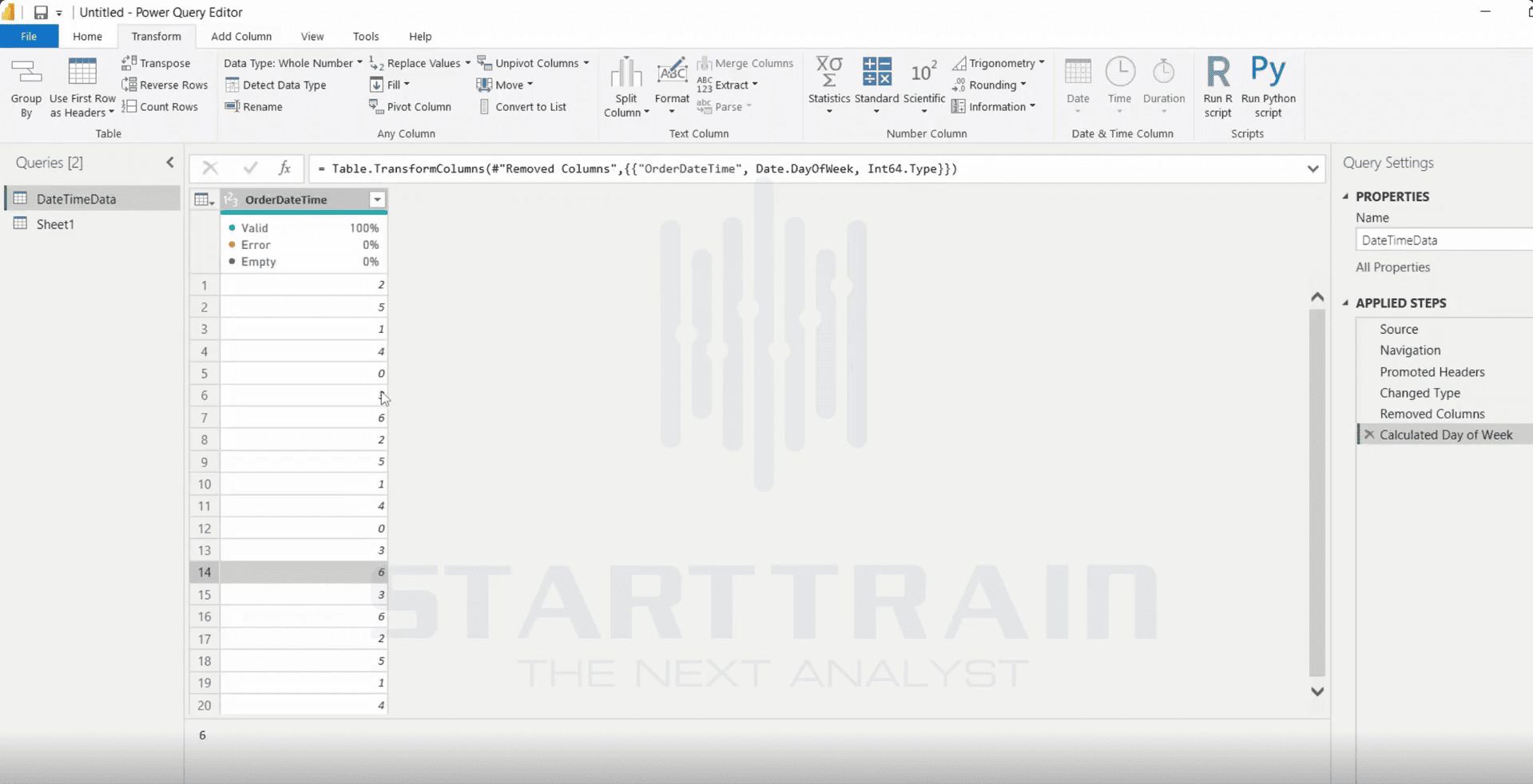Switch to the View tab
The width and height of the screenshot is (1533, 784).
pos(312,36)
